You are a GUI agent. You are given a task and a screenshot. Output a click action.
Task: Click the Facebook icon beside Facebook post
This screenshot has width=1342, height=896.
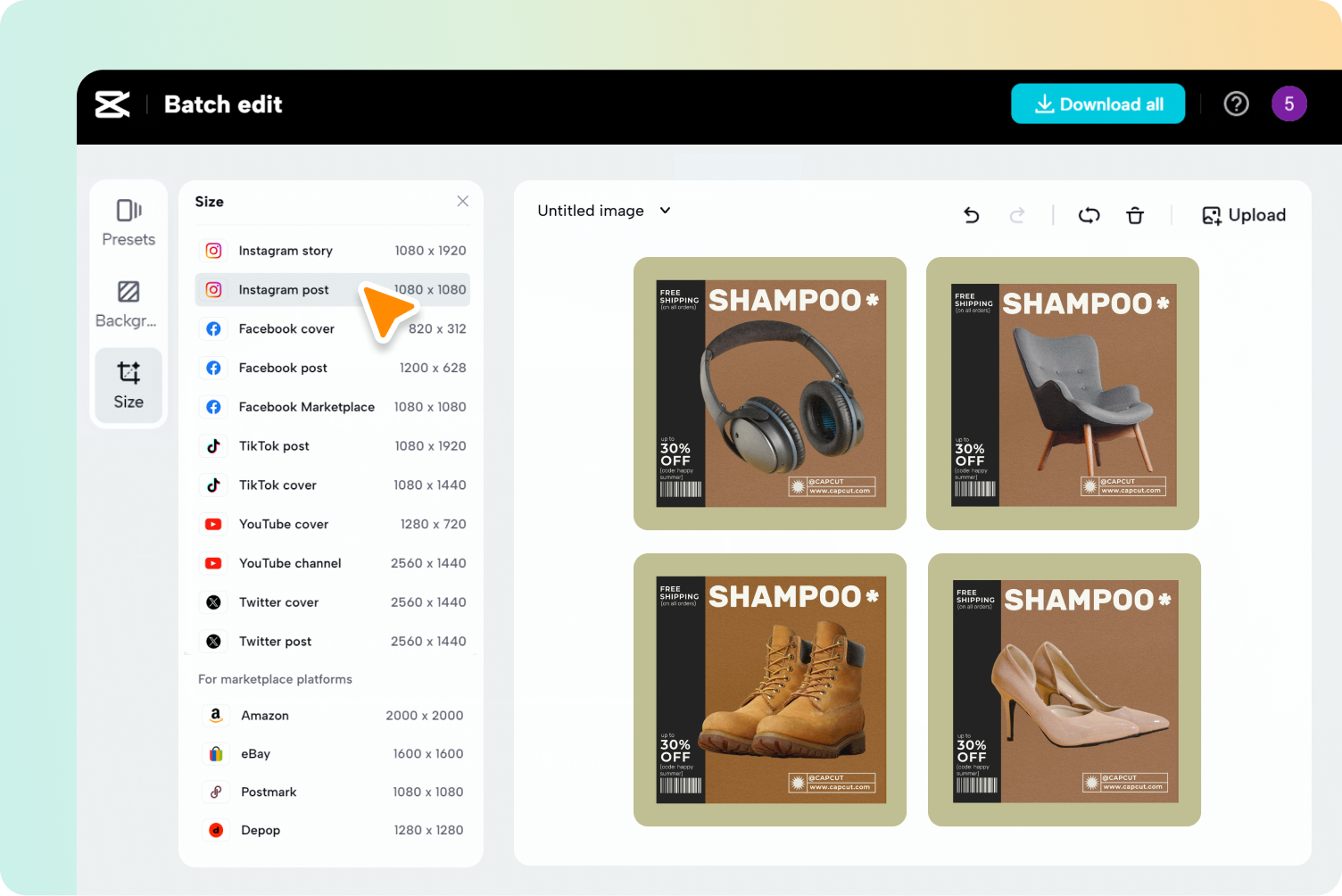pos(214,368)
